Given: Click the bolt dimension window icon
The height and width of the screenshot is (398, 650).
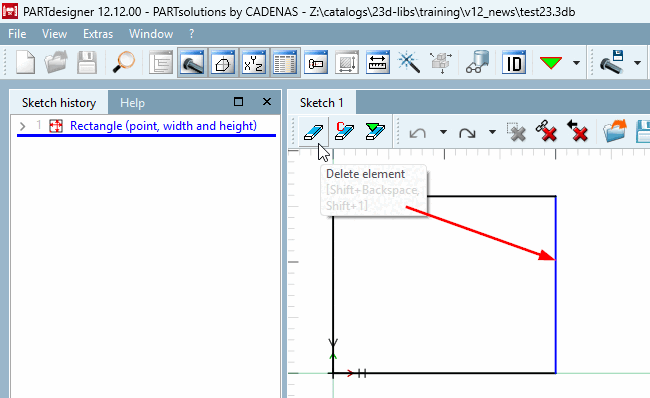Looking at the screenshot, I should [316, 63].
